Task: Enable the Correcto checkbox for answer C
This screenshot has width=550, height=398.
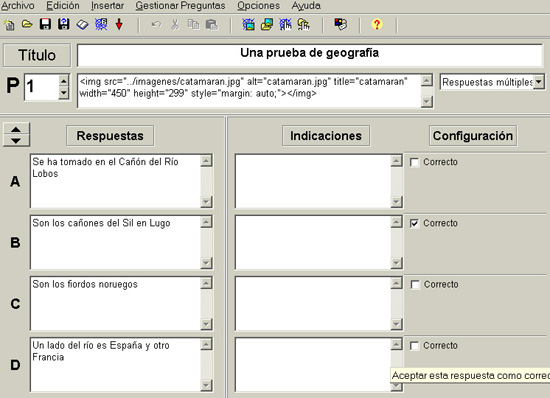Action: pos(415,285)
